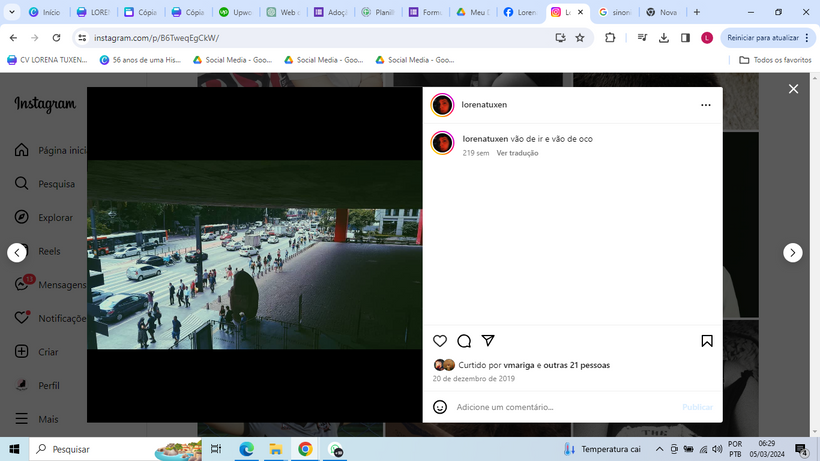
Task: Open 56 anos de uma His bookmark
Action: 140,60
